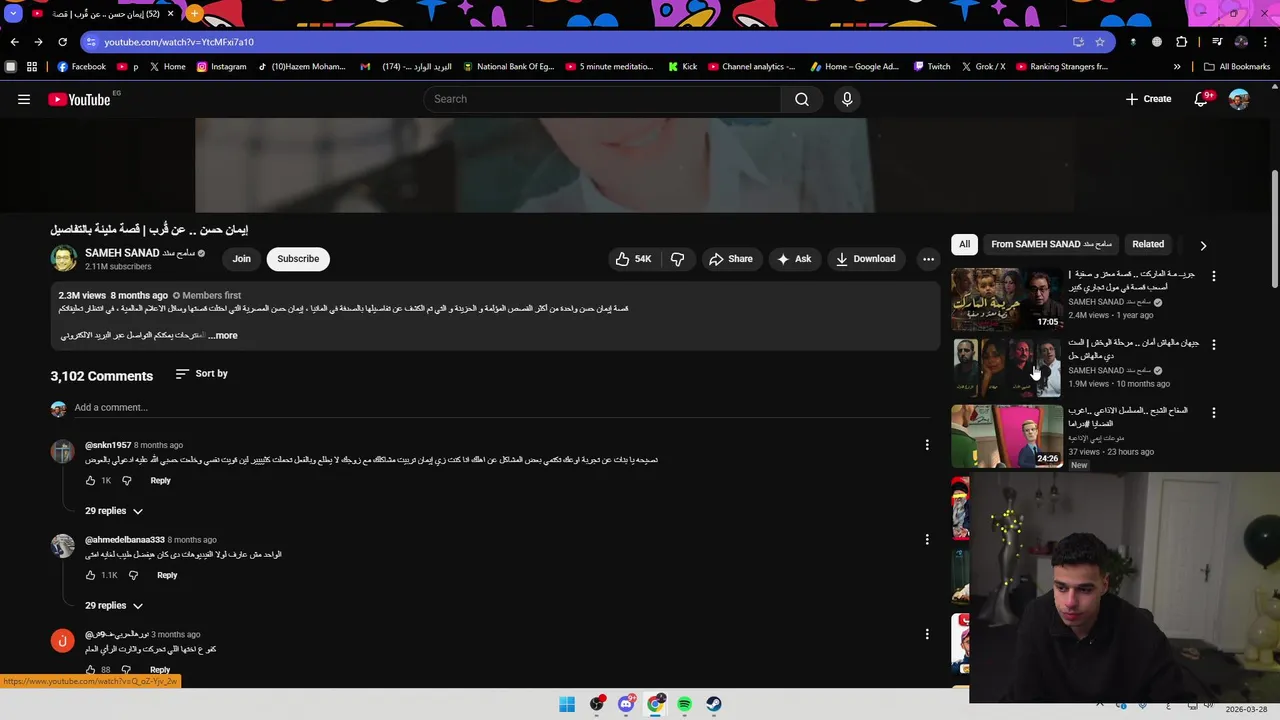1280x720 pixels.
Task: Dislike the @snkn1957 comment
Action: (126, 481)
